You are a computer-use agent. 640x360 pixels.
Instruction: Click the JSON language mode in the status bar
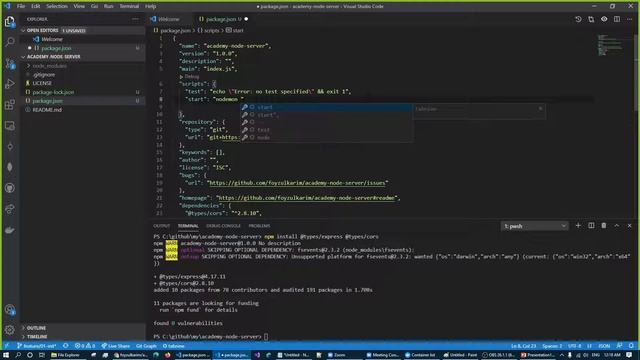[604, 346]
